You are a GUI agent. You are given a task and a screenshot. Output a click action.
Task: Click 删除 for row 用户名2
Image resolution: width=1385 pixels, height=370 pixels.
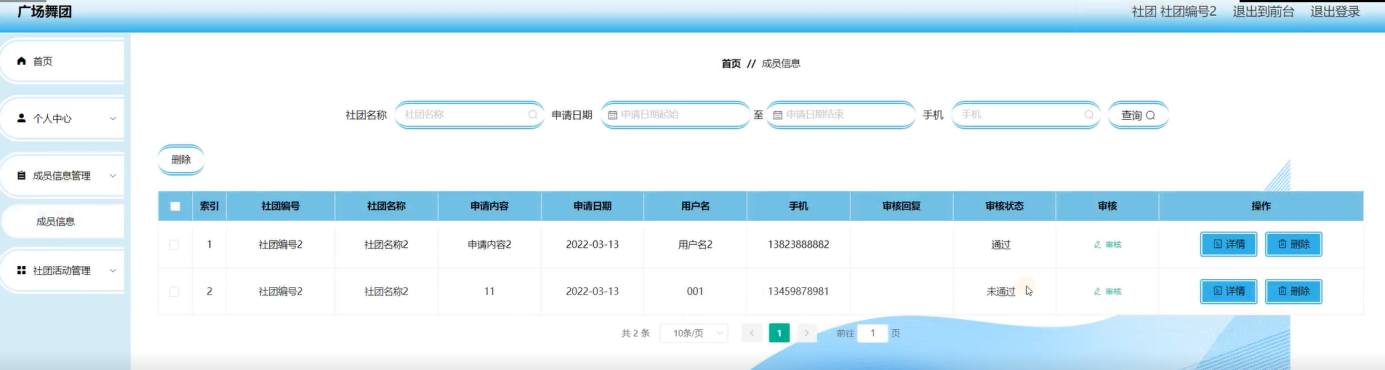click(1293, 245)
